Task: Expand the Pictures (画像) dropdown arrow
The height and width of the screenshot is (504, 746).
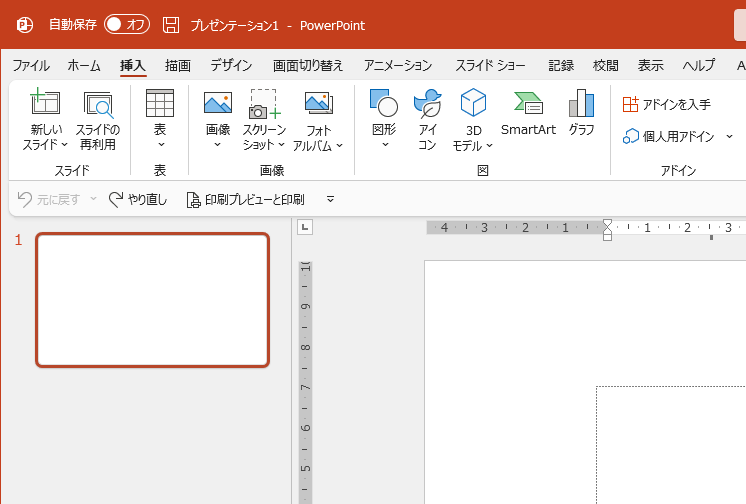Action: [x=217, y=144]
